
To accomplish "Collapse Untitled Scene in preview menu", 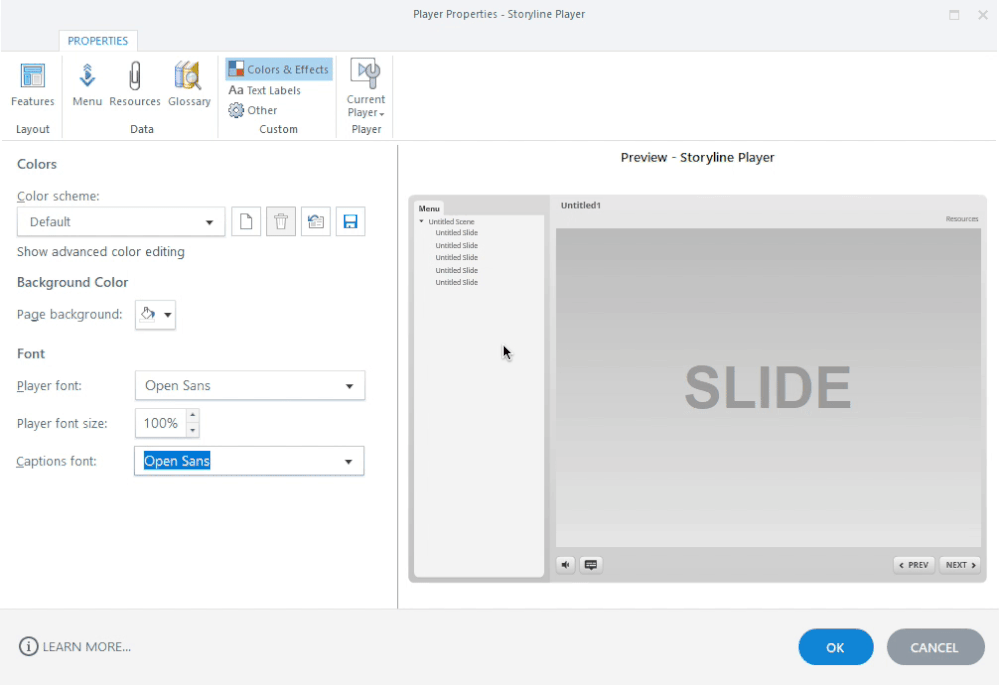I will [422, 222].
